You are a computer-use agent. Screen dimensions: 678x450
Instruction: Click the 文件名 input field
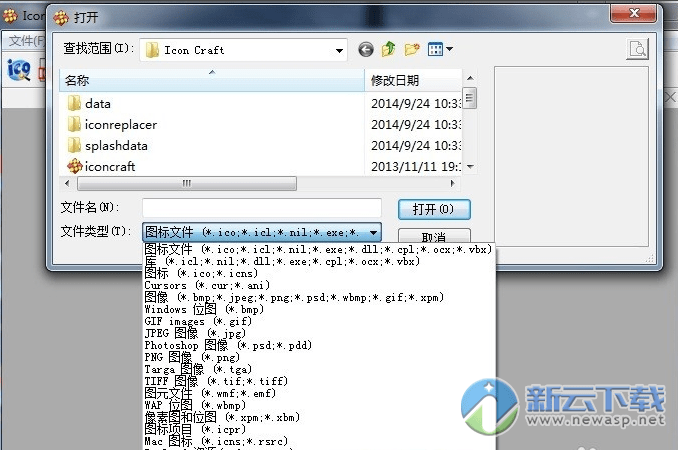click(x=262, y=208)
